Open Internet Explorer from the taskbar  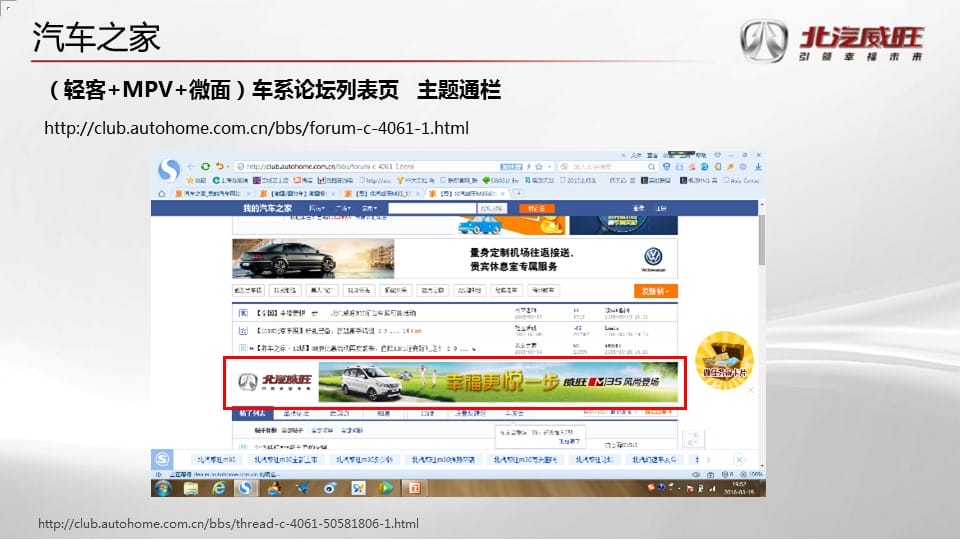pos(219,487)
